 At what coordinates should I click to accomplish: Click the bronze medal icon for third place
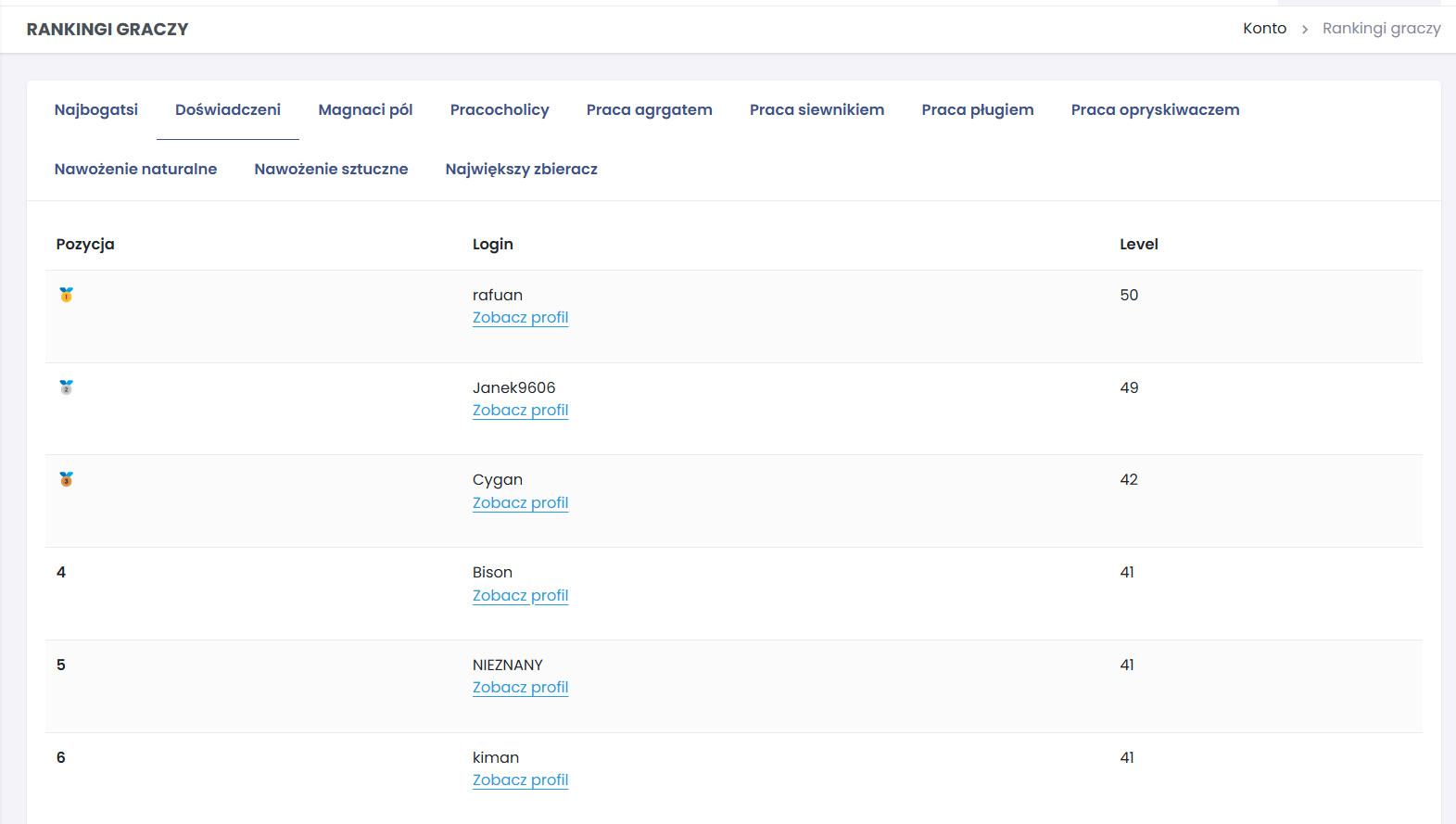(x=66, y=479)
